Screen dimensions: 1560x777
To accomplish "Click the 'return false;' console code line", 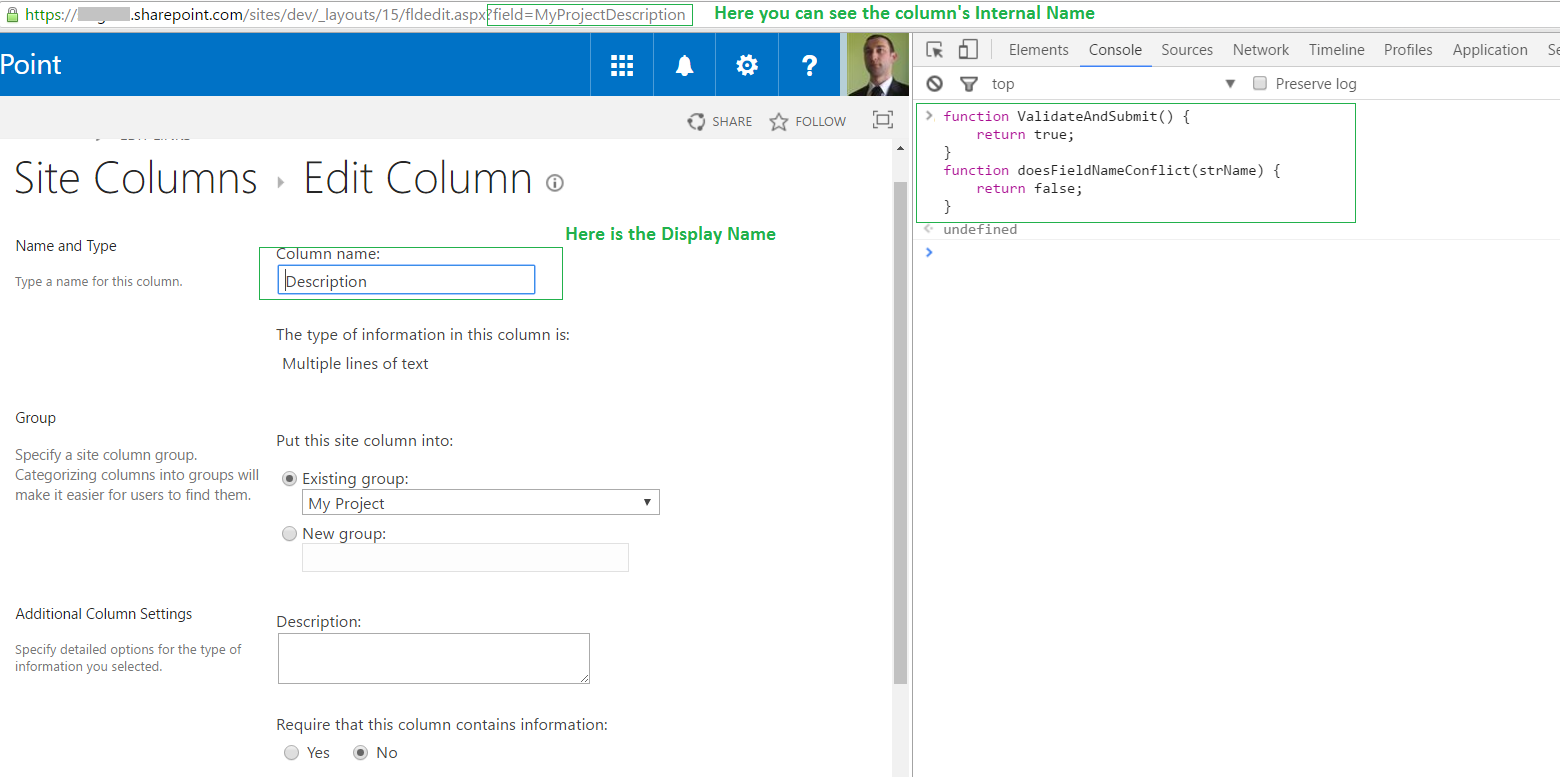I will 1029,188.
